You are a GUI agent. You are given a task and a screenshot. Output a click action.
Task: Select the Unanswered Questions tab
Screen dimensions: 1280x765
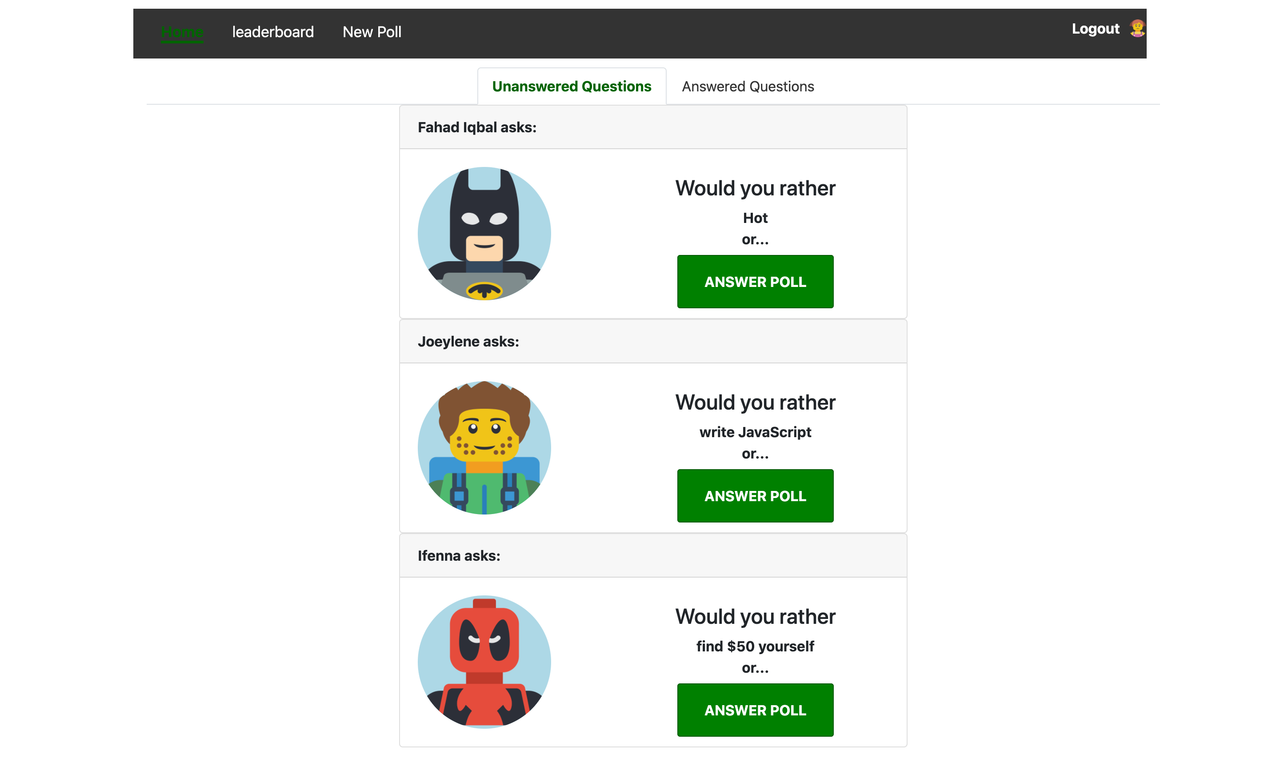[572, 86]
